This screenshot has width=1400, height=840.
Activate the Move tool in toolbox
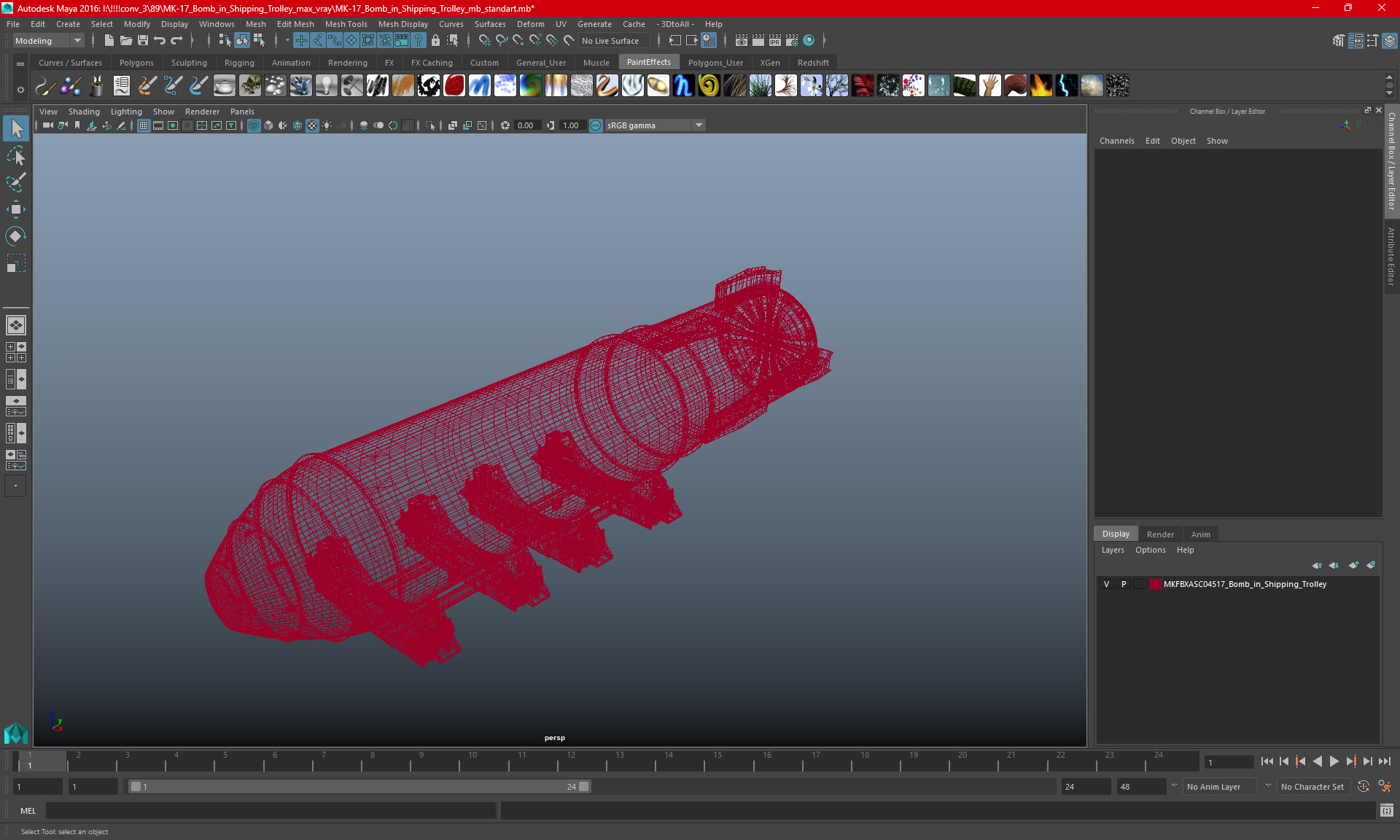pyautogui.click(x=15, y=209)
